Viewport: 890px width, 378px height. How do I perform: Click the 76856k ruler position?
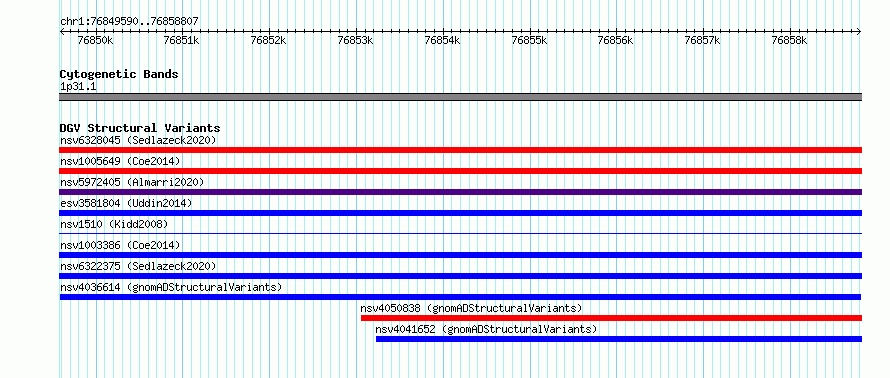point(616,40)
